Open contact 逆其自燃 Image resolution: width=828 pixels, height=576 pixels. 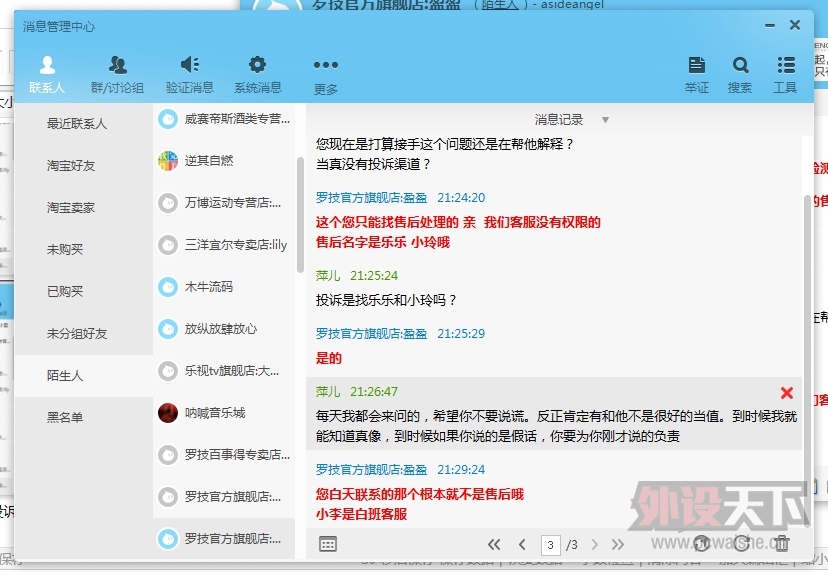(224, 160)
